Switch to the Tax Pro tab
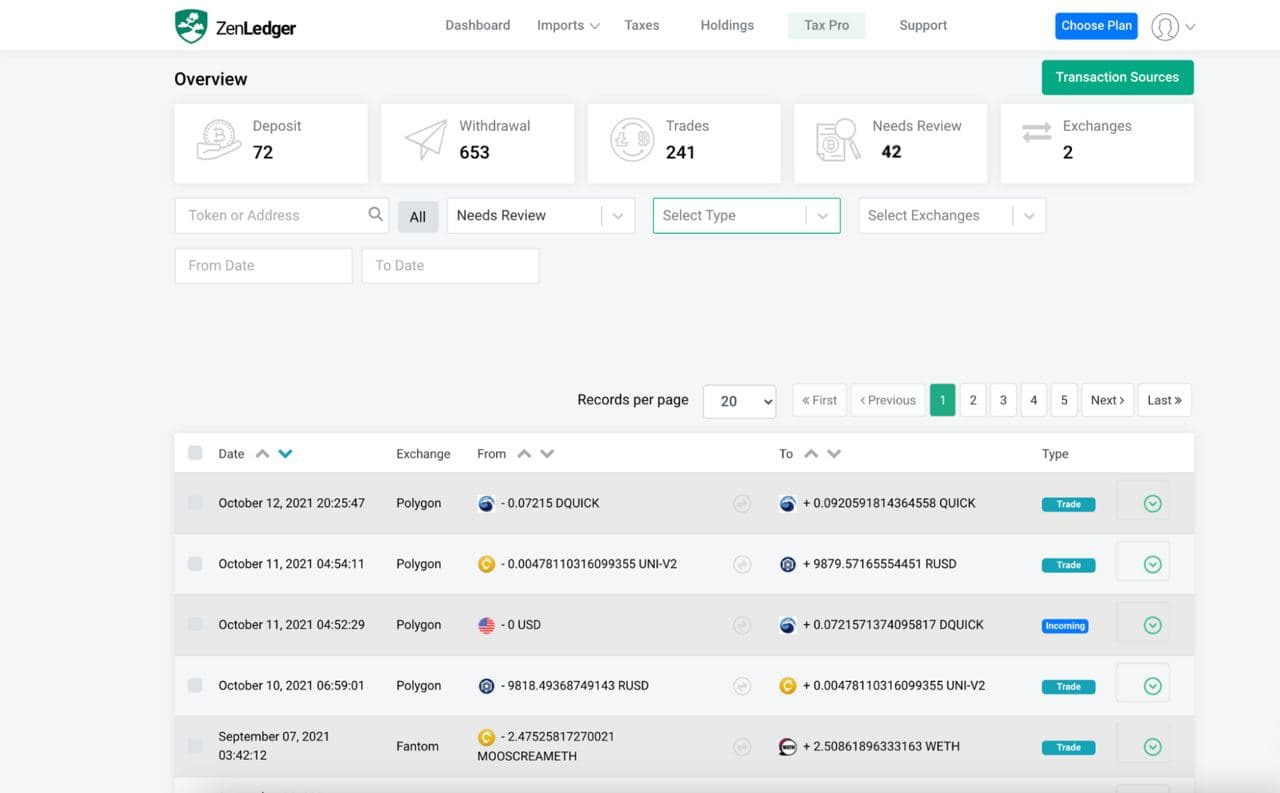 (826, 24)
